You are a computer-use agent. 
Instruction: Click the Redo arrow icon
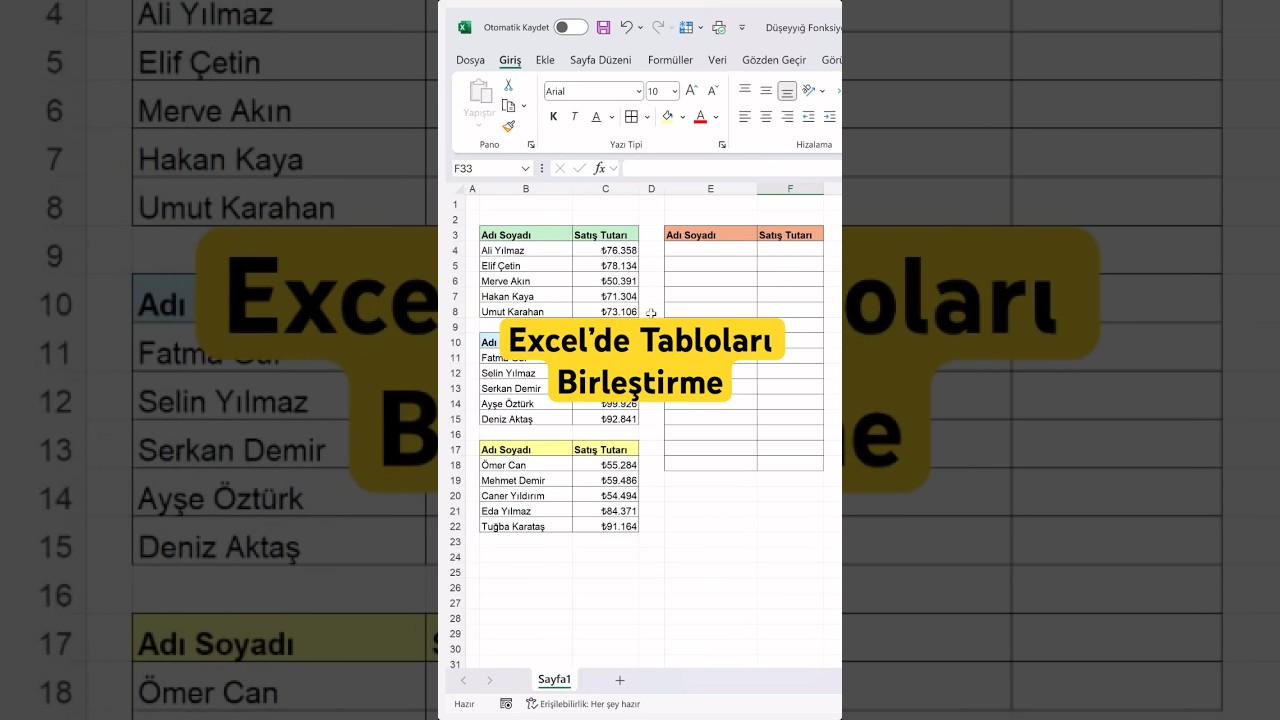tap(657, 27)
